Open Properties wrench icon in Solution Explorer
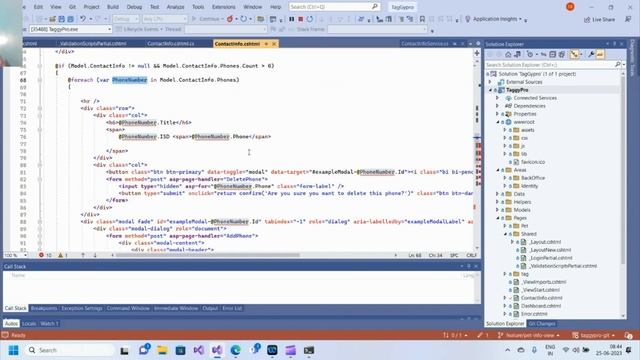640x360 pixels. tap(591, 54)
